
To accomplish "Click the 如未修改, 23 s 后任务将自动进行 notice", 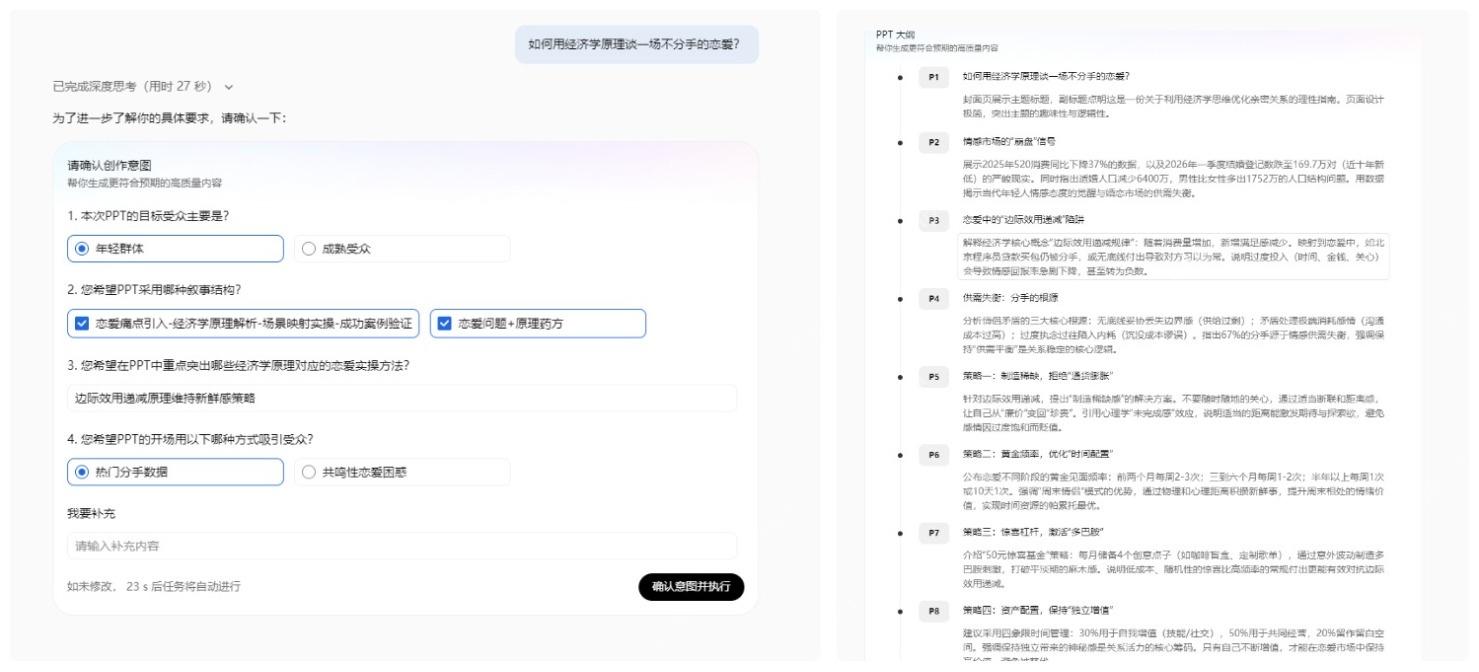I will (x=154, y=586).
